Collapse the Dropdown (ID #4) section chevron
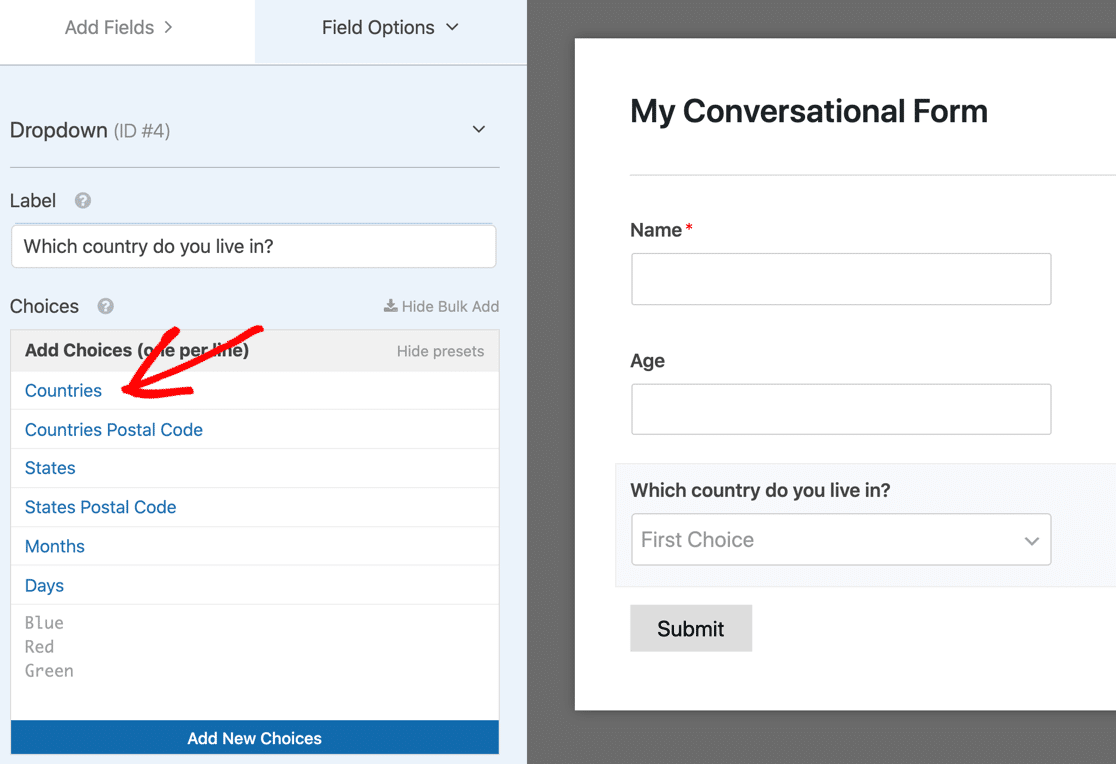This screenshot has height=764, width=1116. click(479, 130)
